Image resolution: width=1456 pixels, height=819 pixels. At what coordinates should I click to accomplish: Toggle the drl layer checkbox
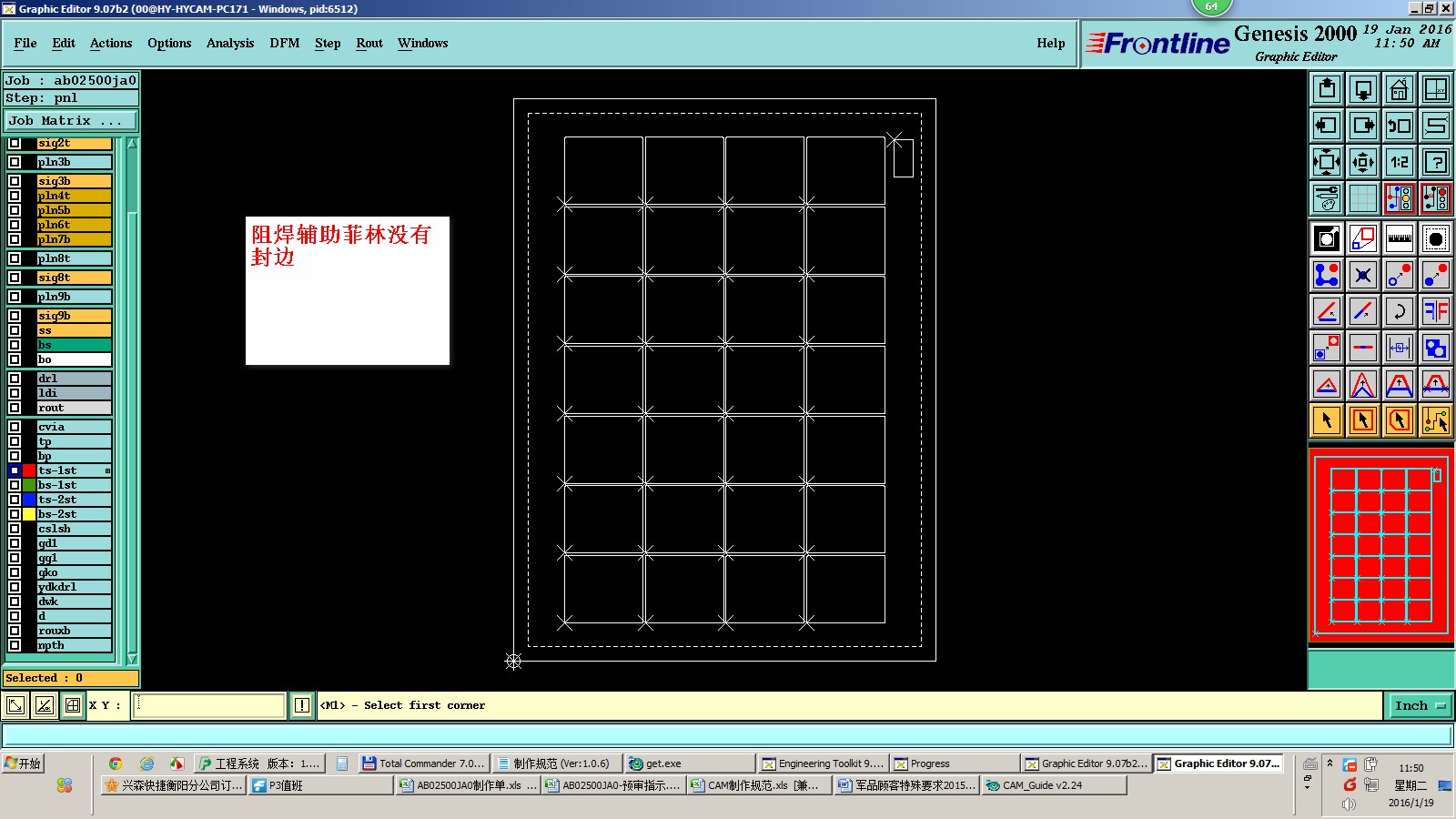[x=15, y=379]
